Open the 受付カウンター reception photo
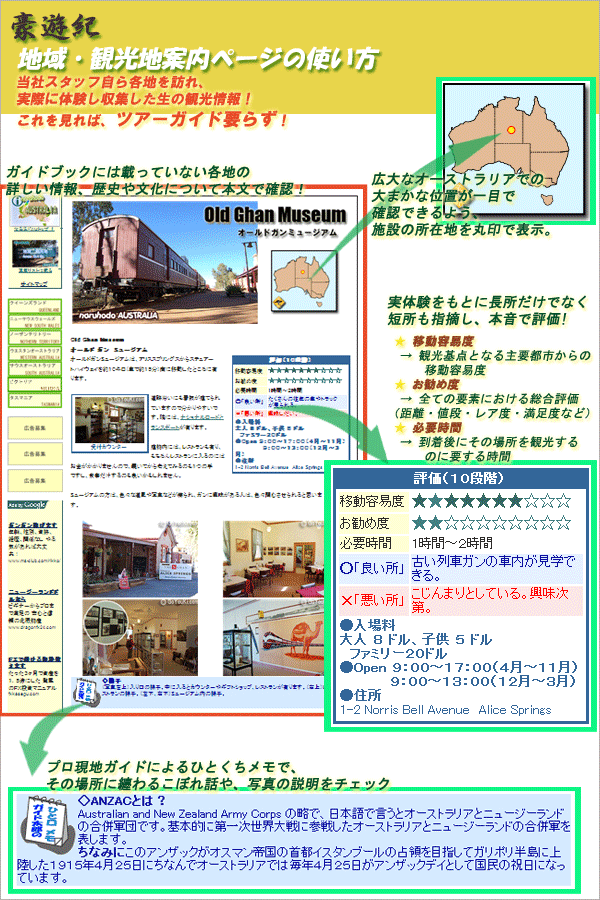The image size is (600, 900). [109, 422]
